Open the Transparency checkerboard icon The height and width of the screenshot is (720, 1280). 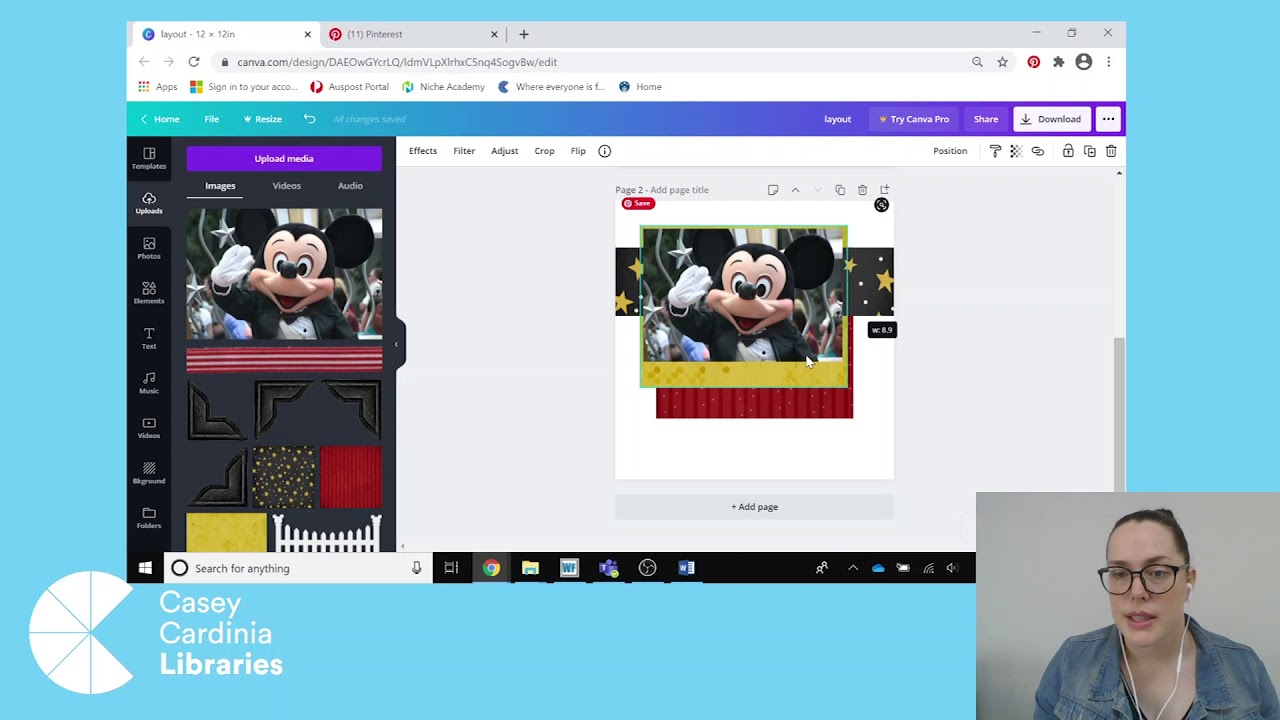(1016, 151)
